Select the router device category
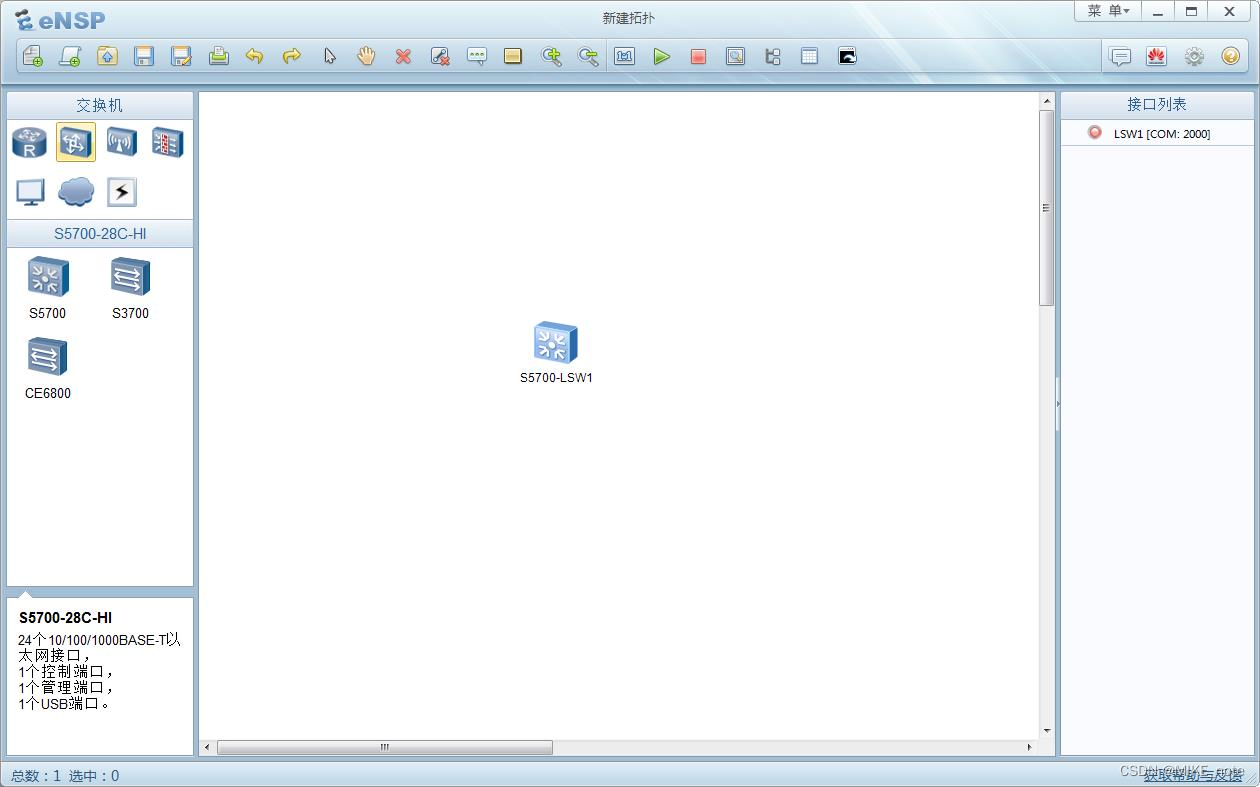1260x787 pixels. (29, 142)
